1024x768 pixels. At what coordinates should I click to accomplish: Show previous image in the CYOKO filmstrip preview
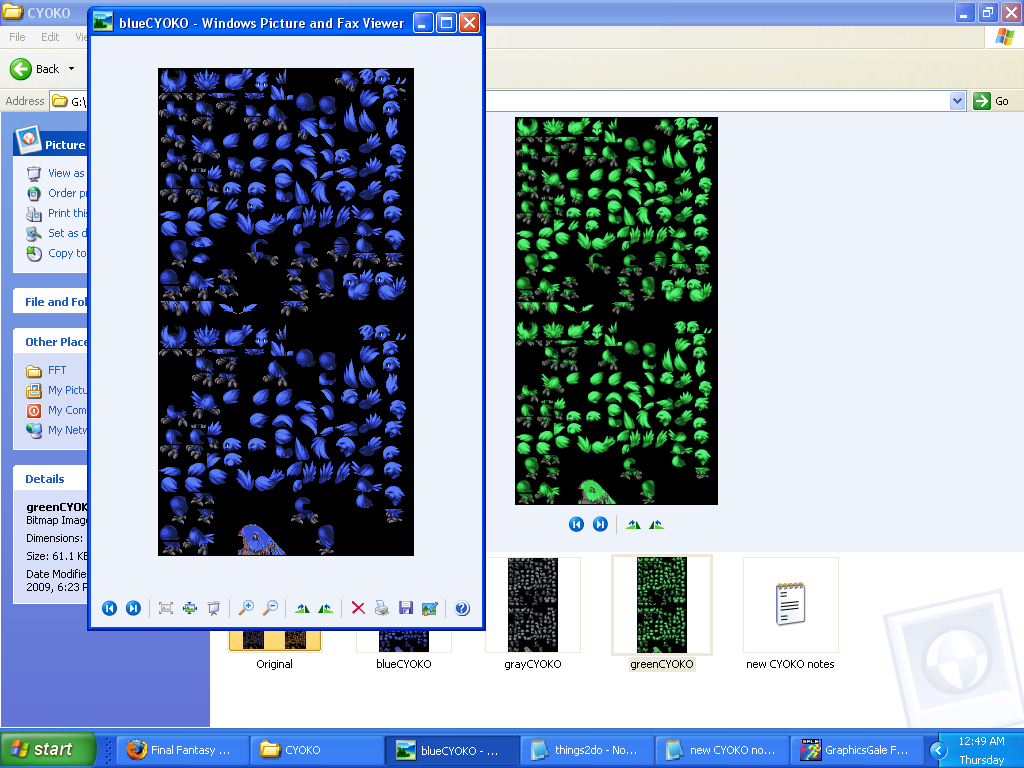tap(576, 524)
